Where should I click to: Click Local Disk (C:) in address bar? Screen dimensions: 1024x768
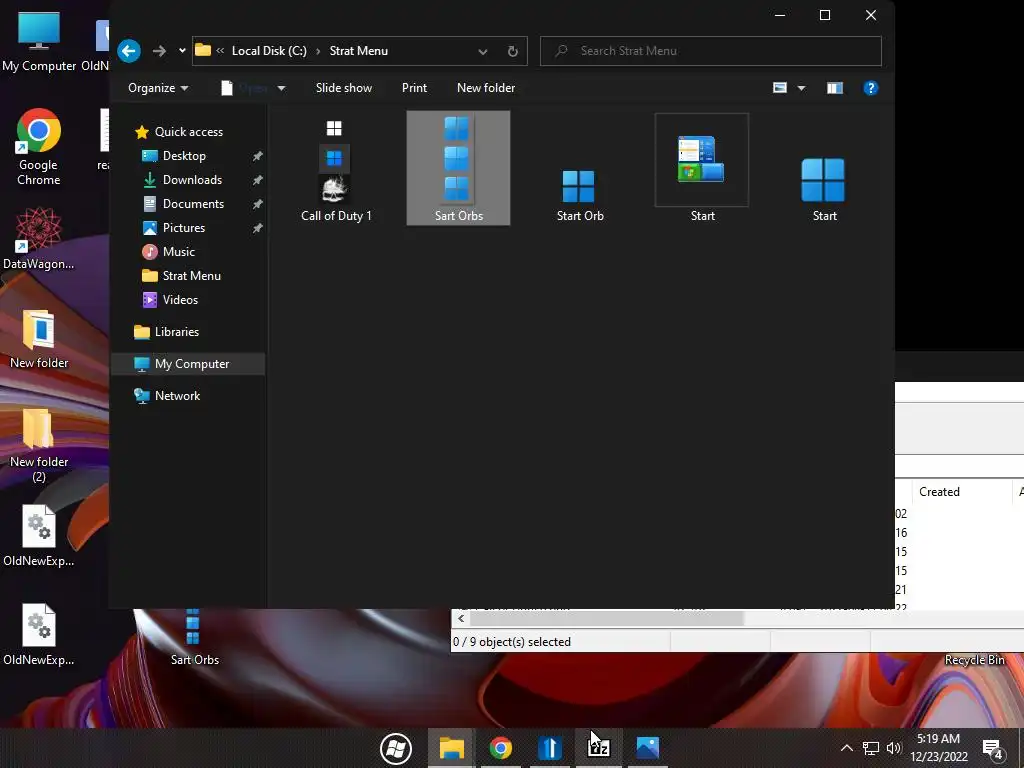(269, 51)
